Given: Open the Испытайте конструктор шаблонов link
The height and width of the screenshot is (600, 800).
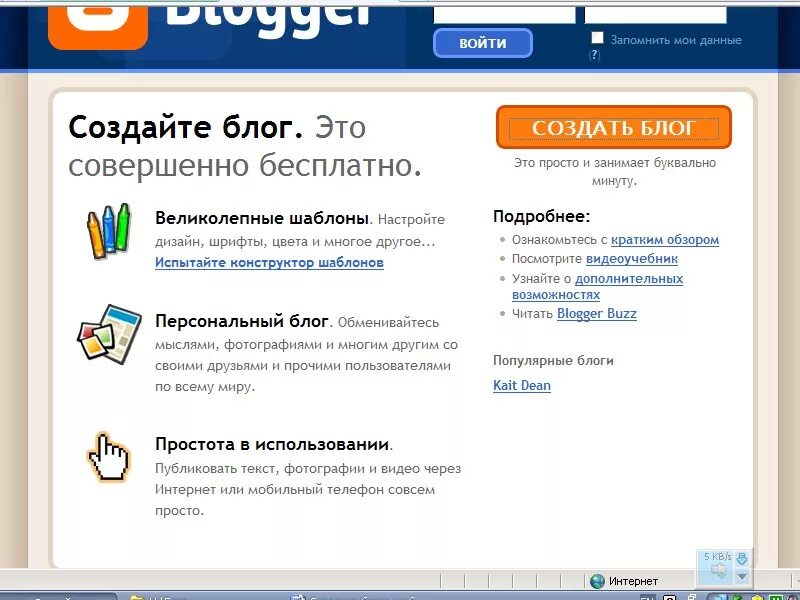Looking at the screenshot, I should pyautogui.click(x=269, y=262).
